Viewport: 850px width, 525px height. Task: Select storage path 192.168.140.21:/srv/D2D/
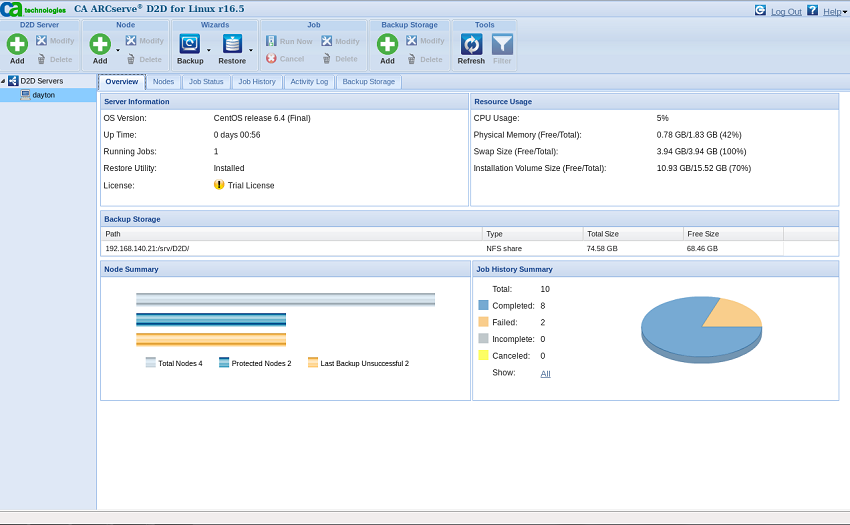(147, 248)
